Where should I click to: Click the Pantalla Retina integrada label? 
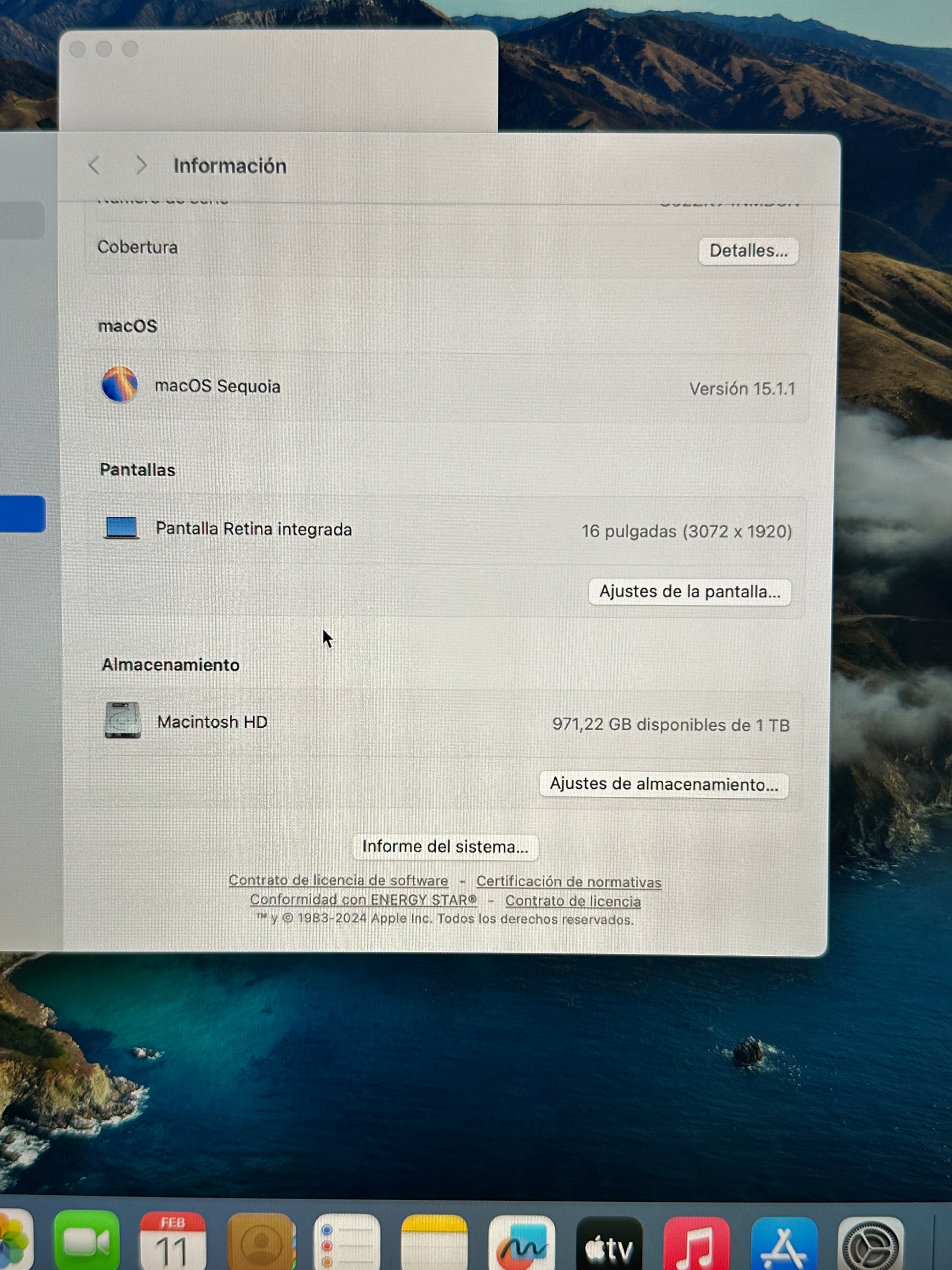click(x=254, y=529)
